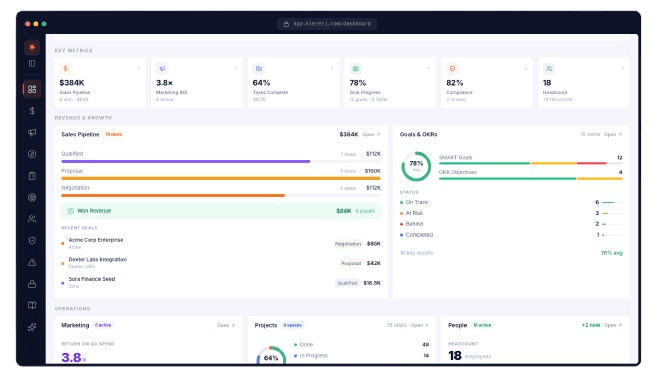This screenshot has height=377, width=662.
Task: Click the 78% avg circular progress ring
Action: pos(416,166)
